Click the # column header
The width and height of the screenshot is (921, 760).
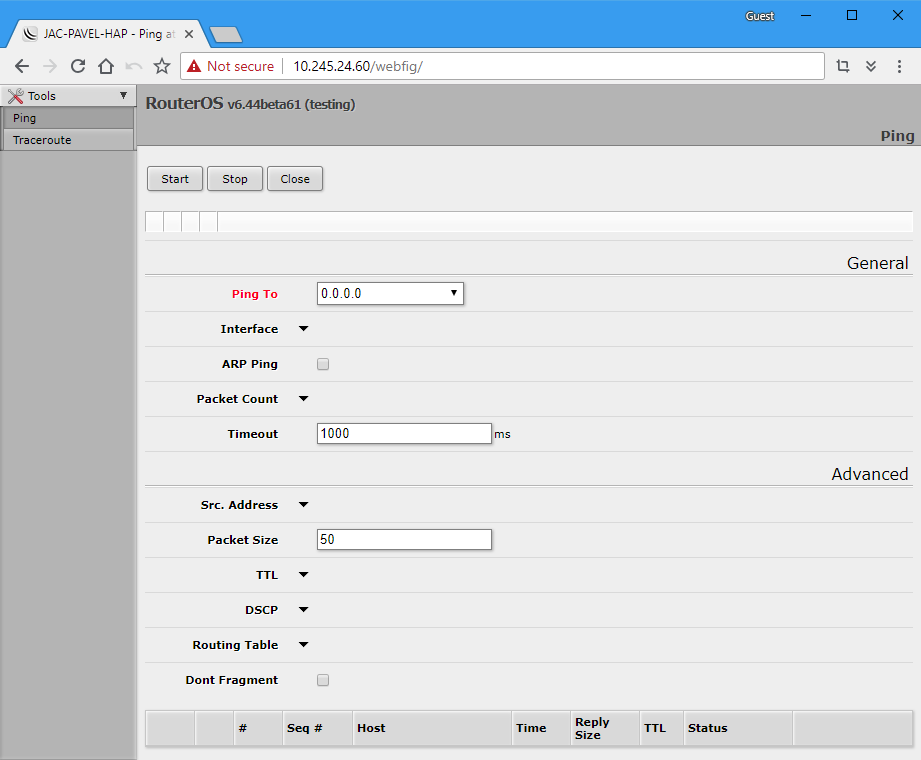[258, 728]
